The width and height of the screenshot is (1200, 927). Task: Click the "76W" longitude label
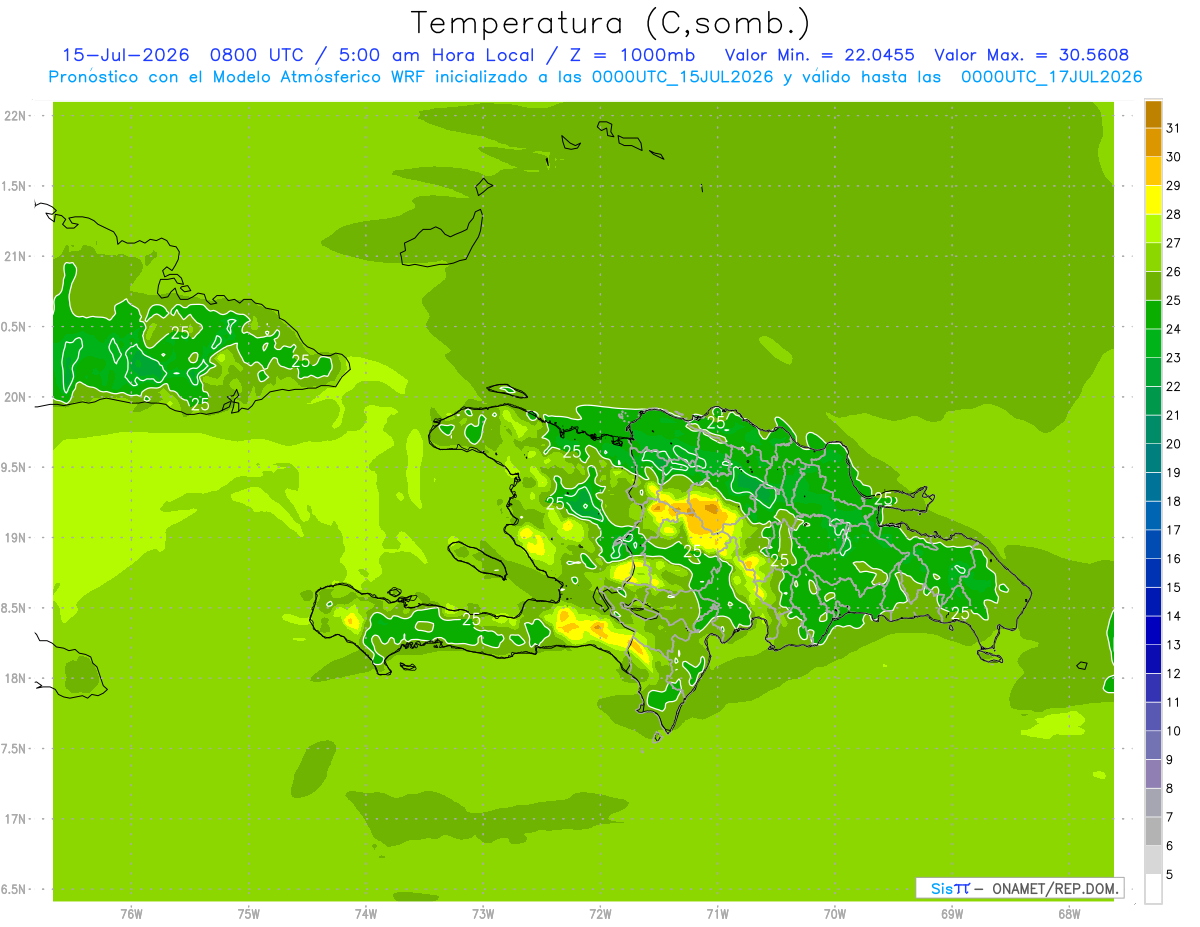(131, 914)
